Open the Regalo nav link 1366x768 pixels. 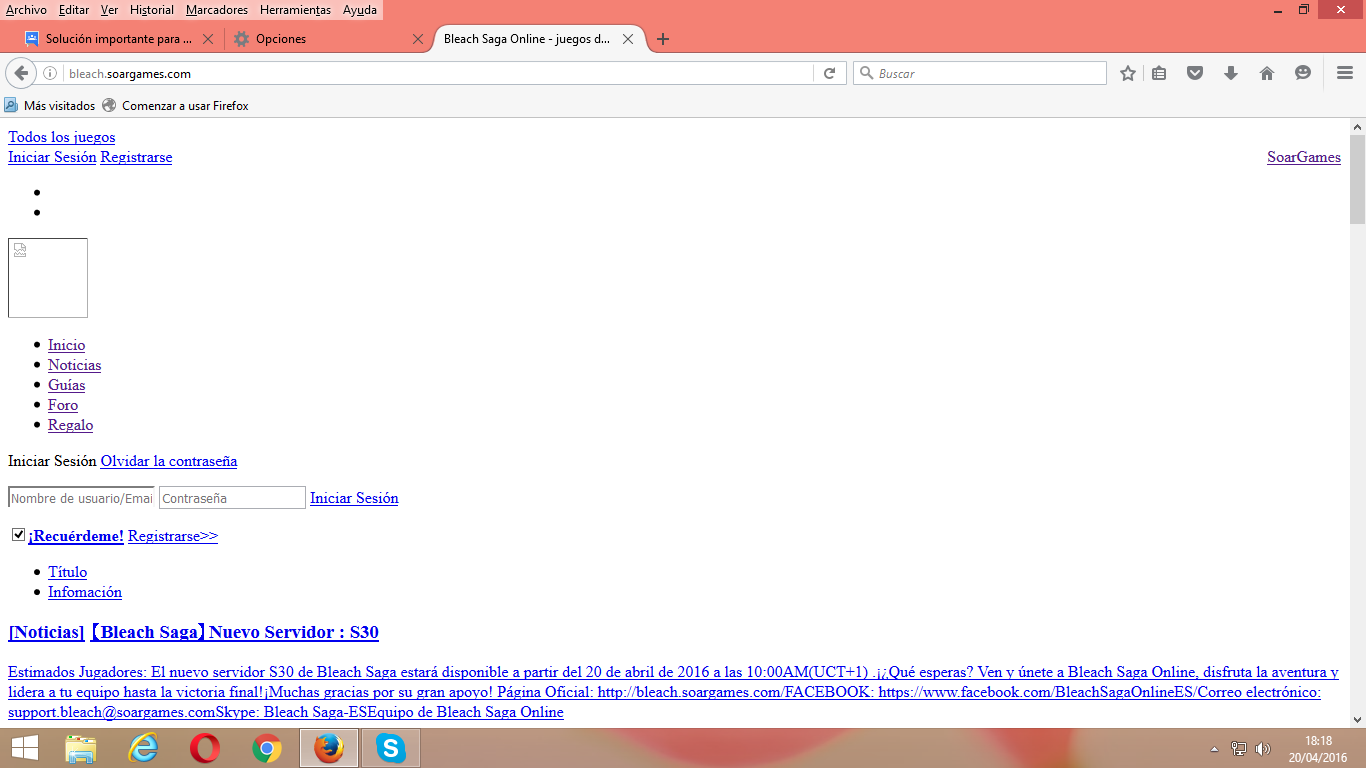click(x=71, y=425)
